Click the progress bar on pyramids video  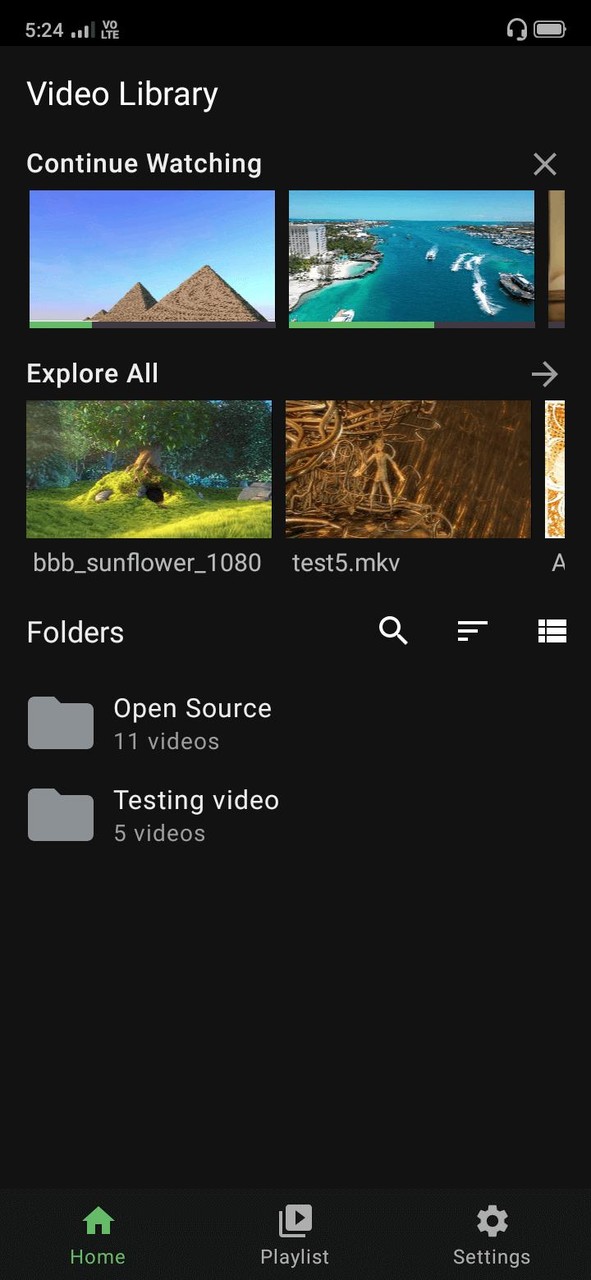151,324
